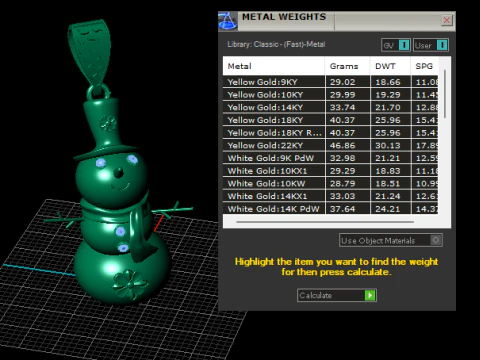Click the vertical scrollbar of metals table
480x360 pixels.
[x=445, y=94]
